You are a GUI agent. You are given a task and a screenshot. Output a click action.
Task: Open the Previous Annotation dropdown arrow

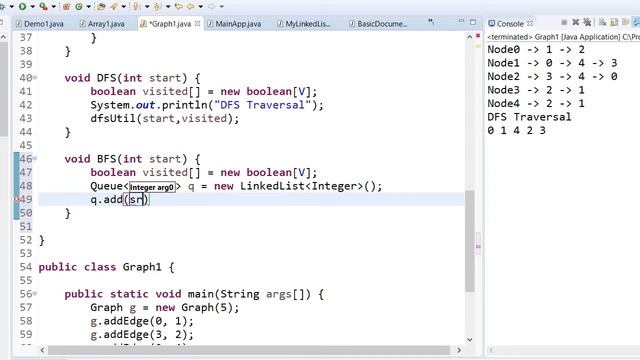(x=167, y=7)
